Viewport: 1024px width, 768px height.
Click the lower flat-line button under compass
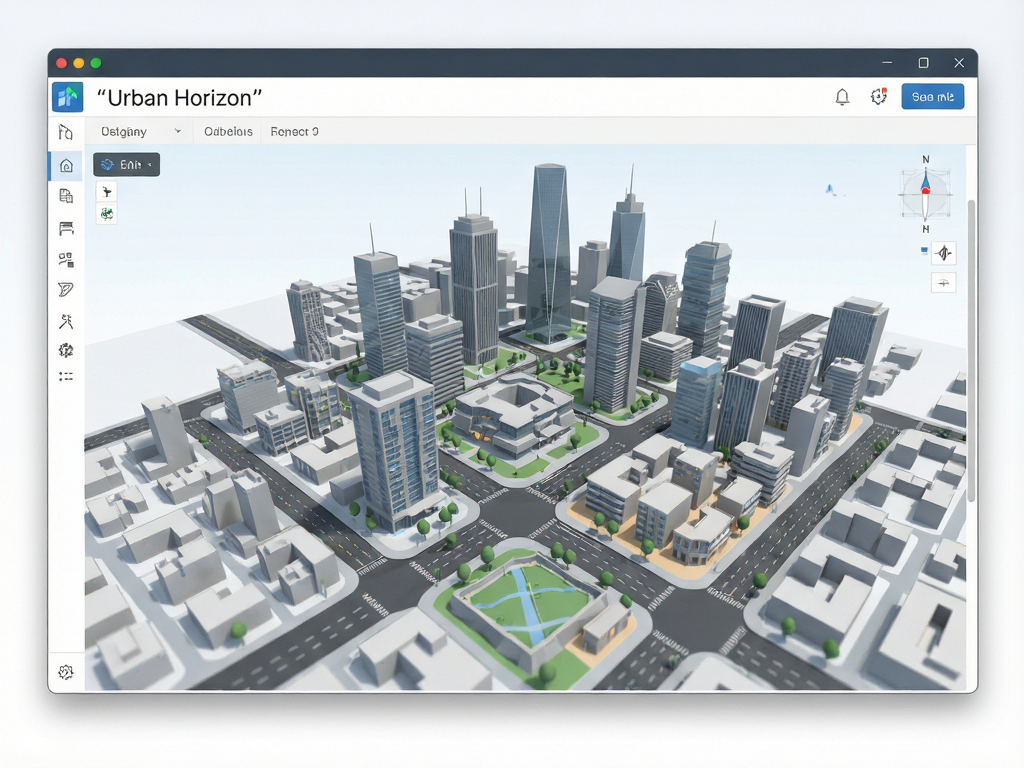pyautogui.click(x=944, y=283)
